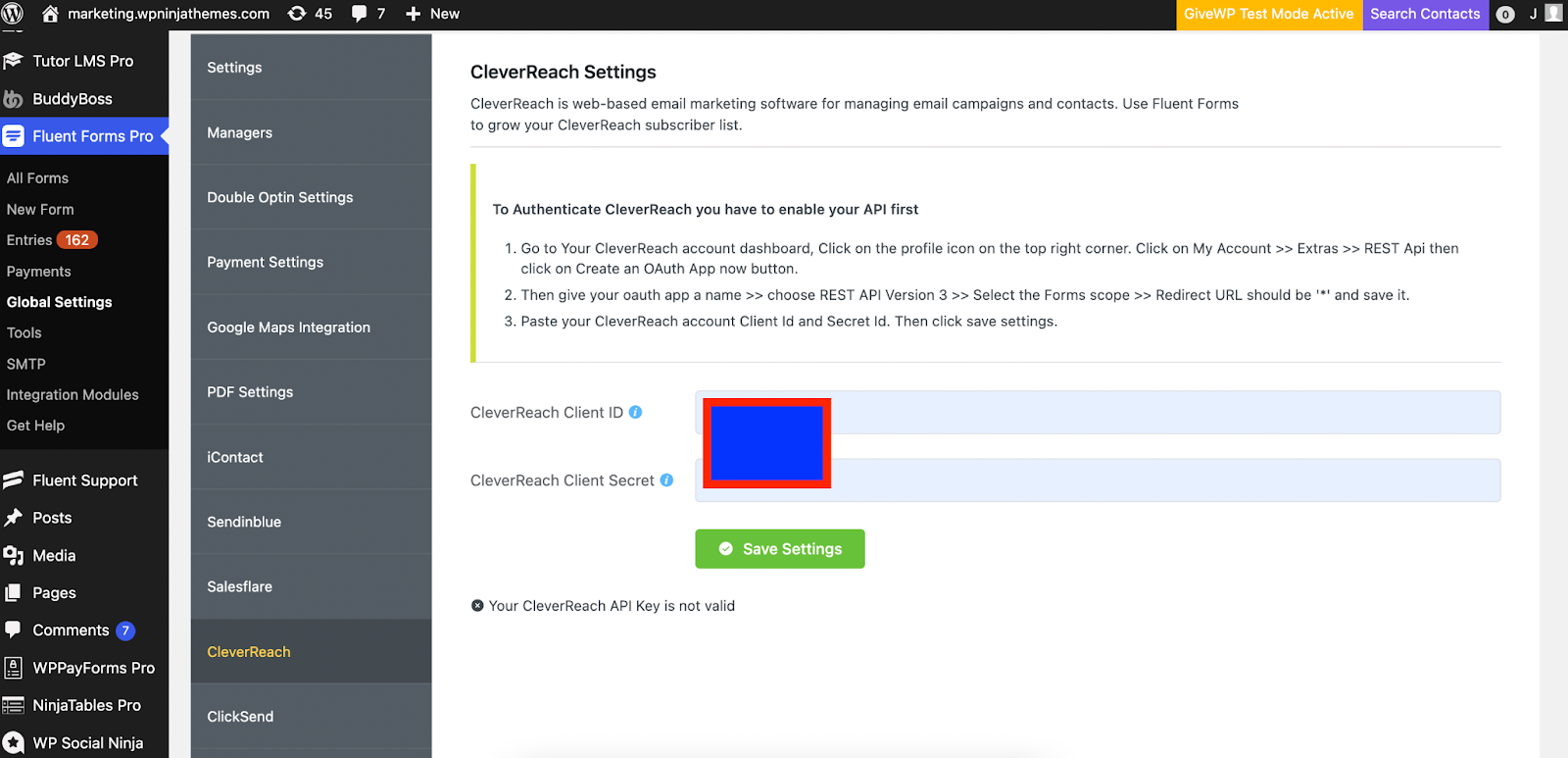Screen dimensions: 1568x758
Task: Open Tools submenu item
Action: (24, 333)
